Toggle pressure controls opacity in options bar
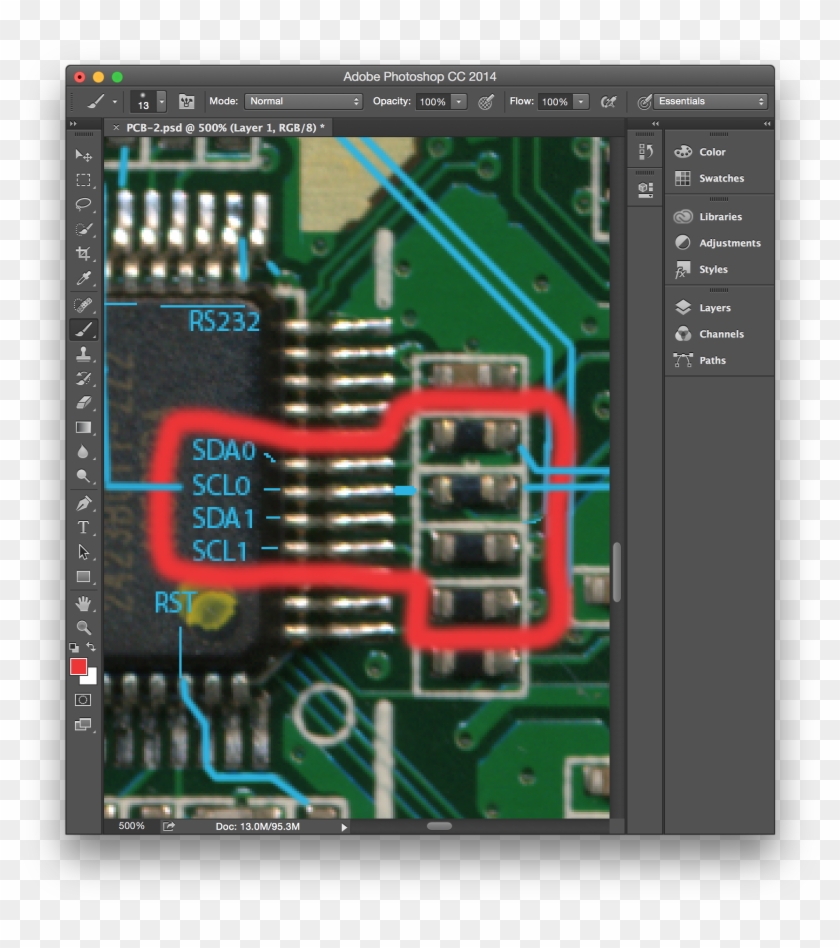The width and height of the screenshot is (840, 948). point(486,101)
